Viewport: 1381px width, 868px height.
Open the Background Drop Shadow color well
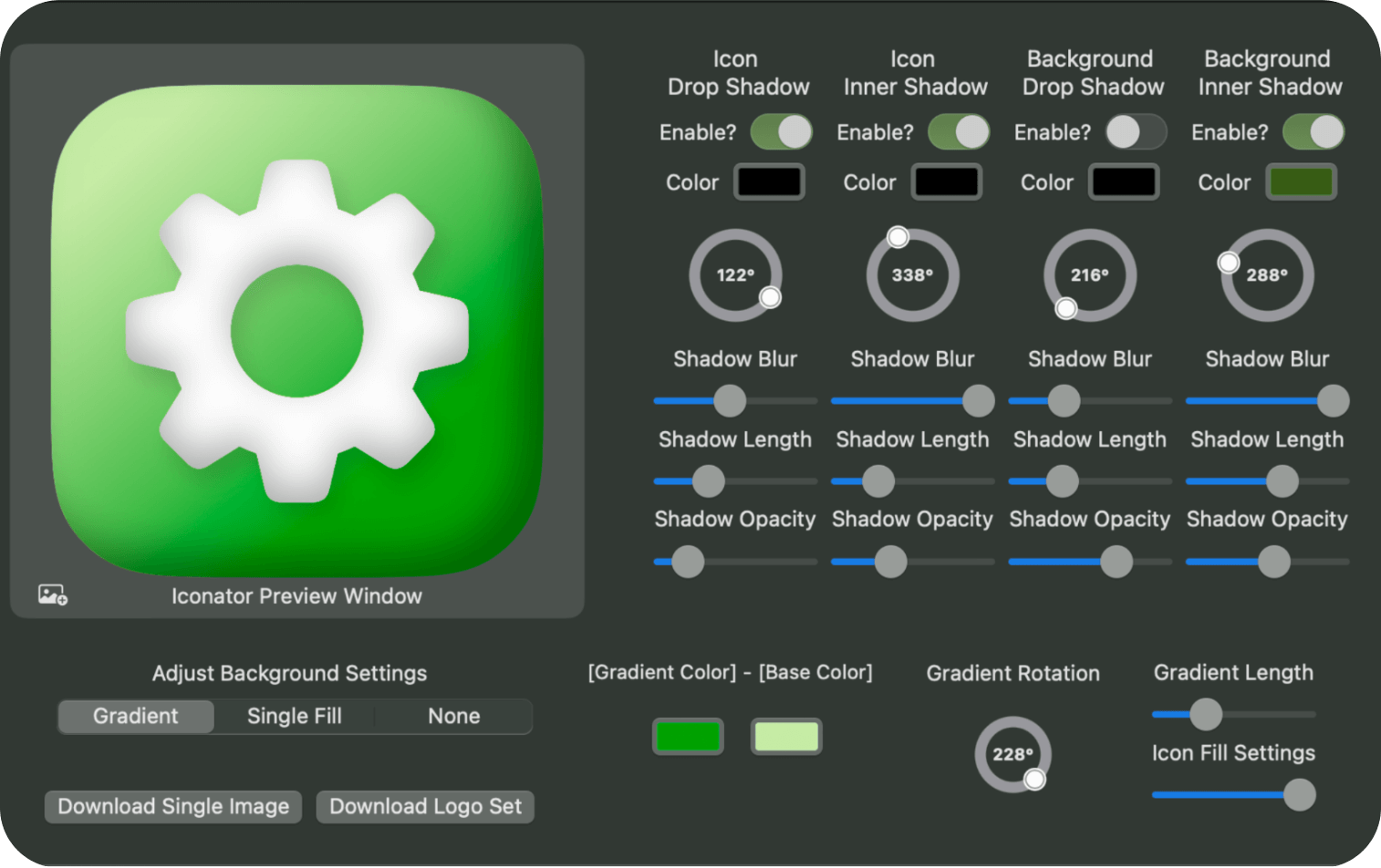pos(1124,182)
